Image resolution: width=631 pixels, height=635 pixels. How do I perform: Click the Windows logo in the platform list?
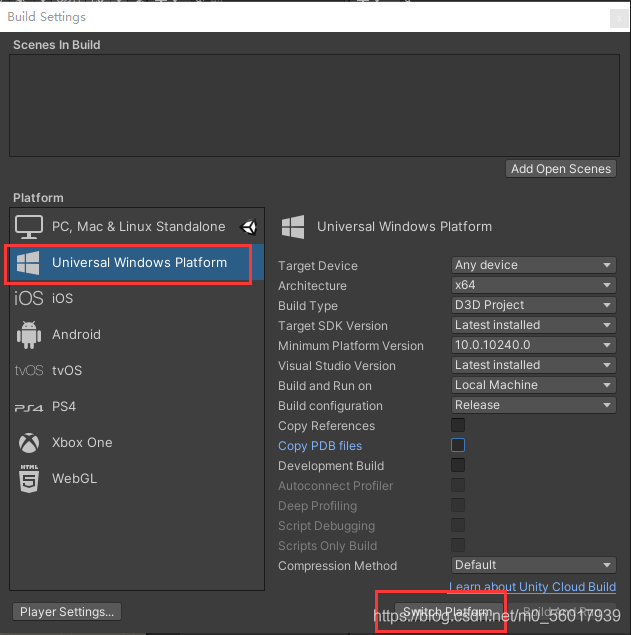[28, 263]
